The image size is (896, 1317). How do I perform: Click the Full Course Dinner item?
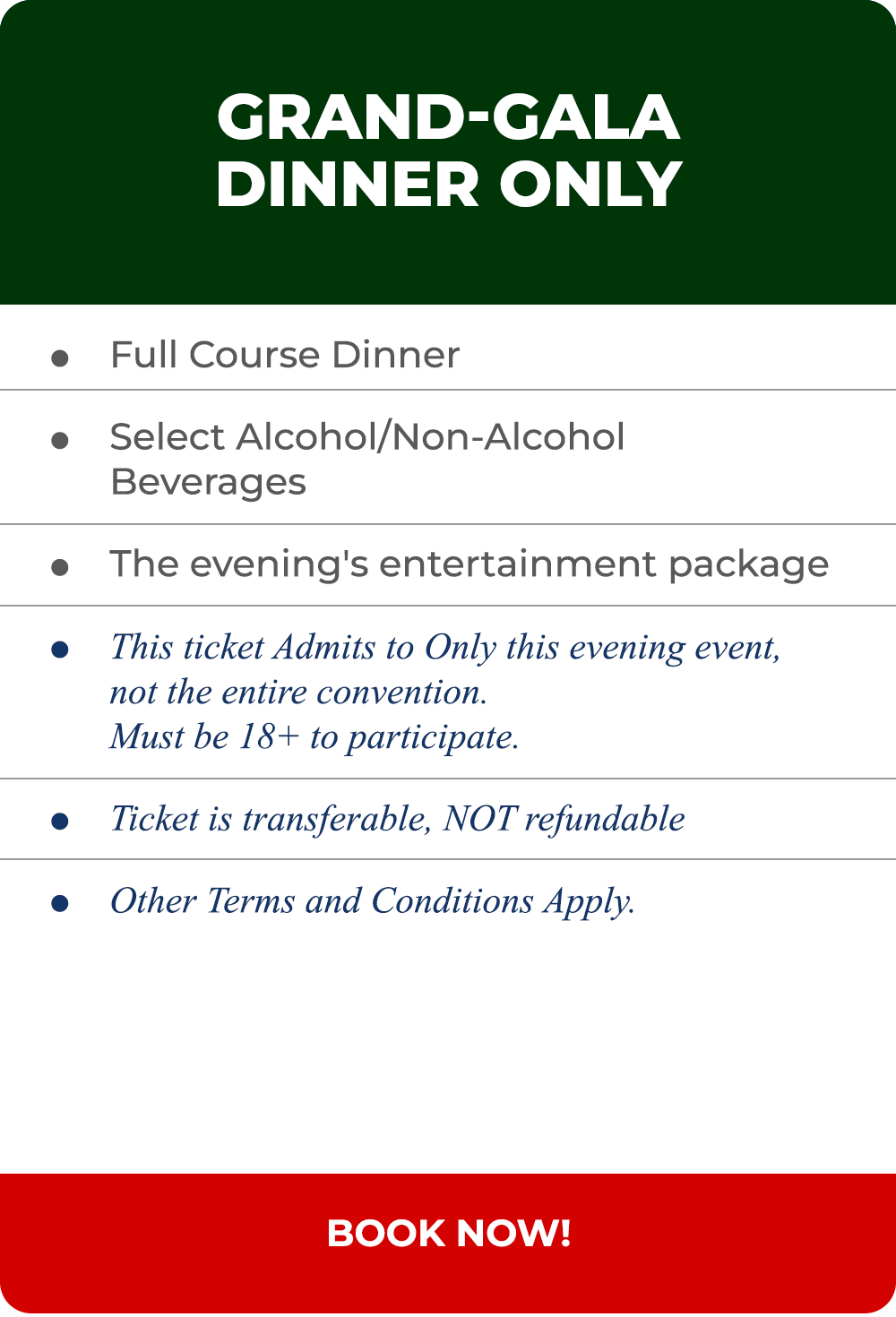(x=285, y=355)
